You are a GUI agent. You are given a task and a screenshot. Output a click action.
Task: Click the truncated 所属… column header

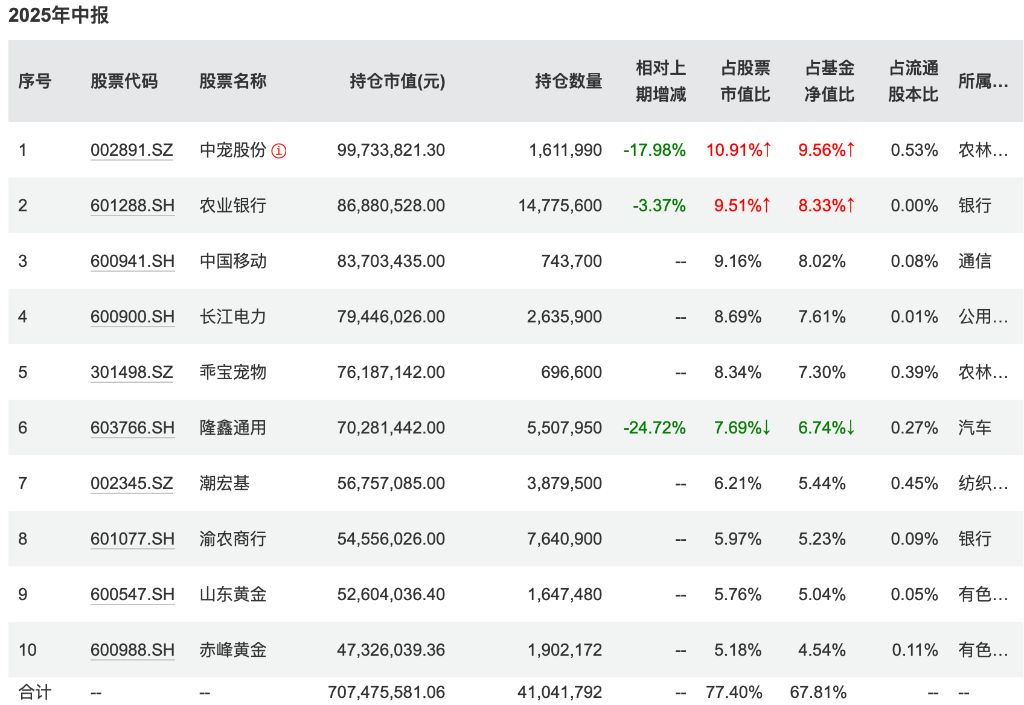[984, 81]
